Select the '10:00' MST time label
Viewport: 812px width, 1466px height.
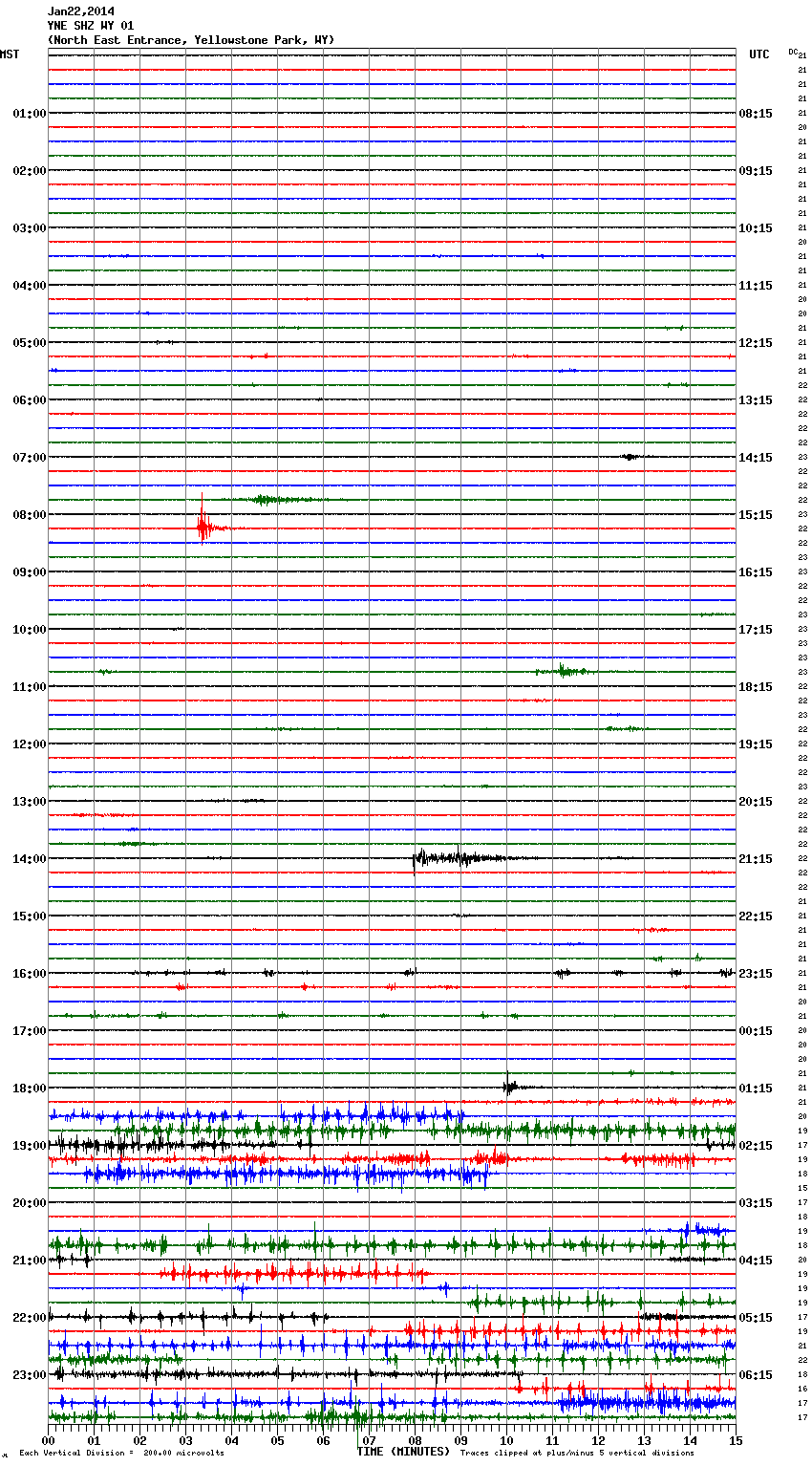coord(30,630)
